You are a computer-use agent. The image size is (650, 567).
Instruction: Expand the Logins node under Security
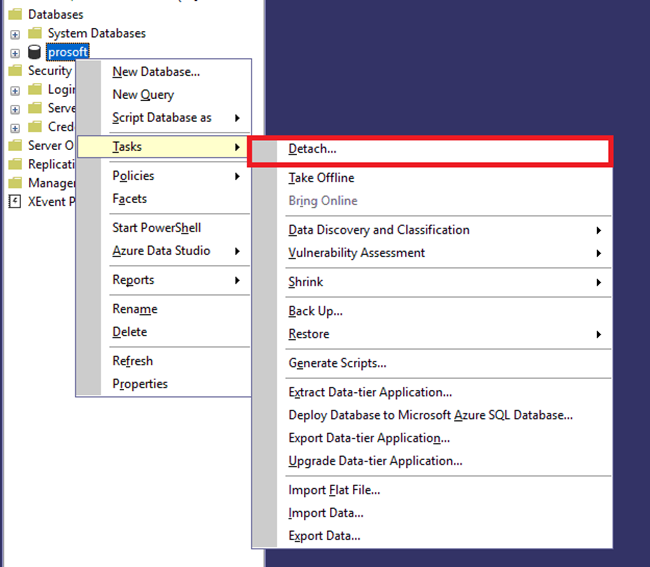[15, 90]
